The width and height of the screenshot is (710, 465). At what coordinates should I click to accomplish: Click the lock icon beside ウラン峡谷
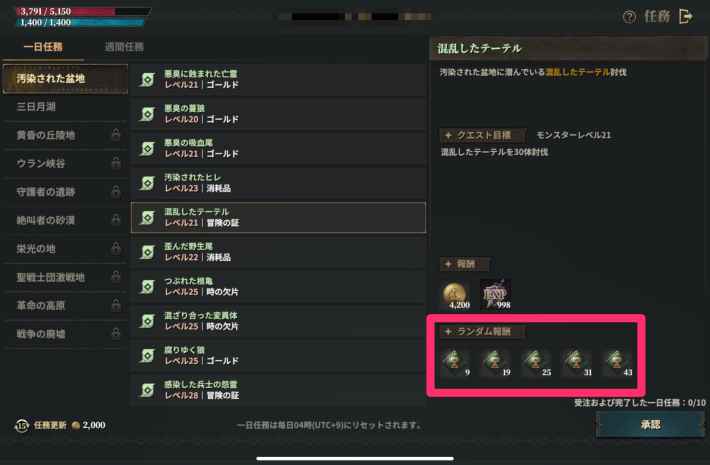click(116, 163)
